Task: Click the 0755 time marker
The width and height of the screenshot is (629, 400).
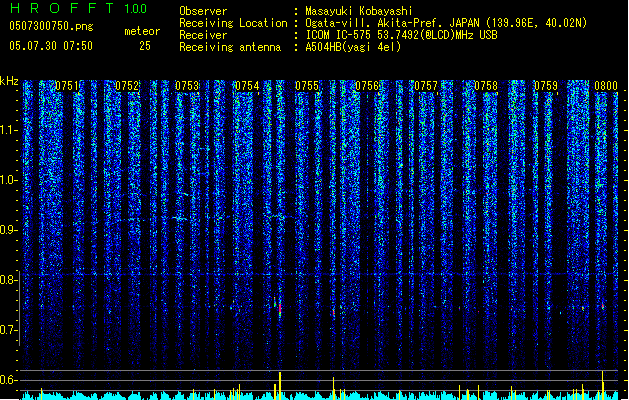Action: click(x=307, y=86)
